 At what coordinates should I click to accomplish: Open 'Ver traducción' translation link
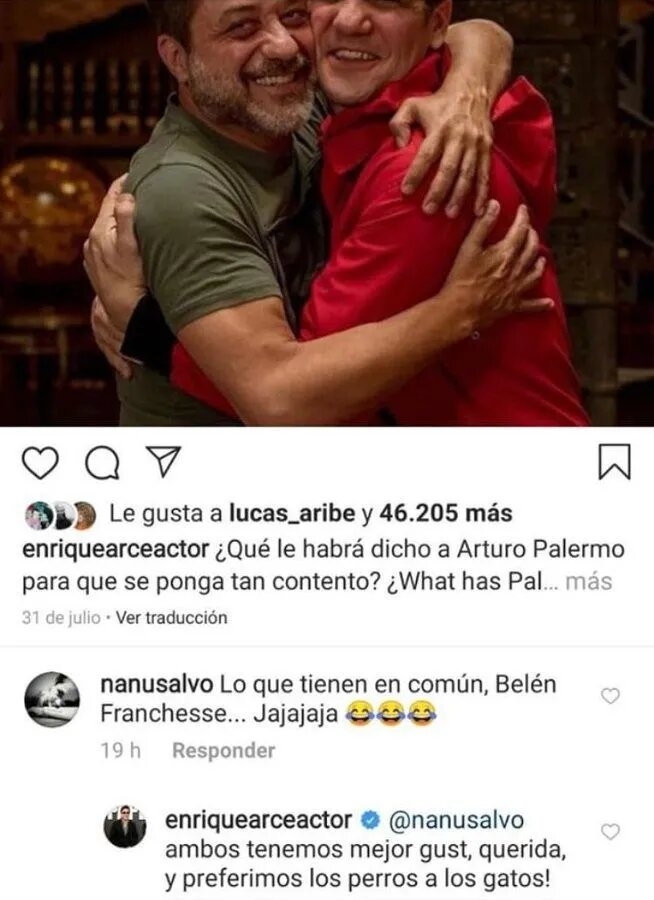pos(172,618)
